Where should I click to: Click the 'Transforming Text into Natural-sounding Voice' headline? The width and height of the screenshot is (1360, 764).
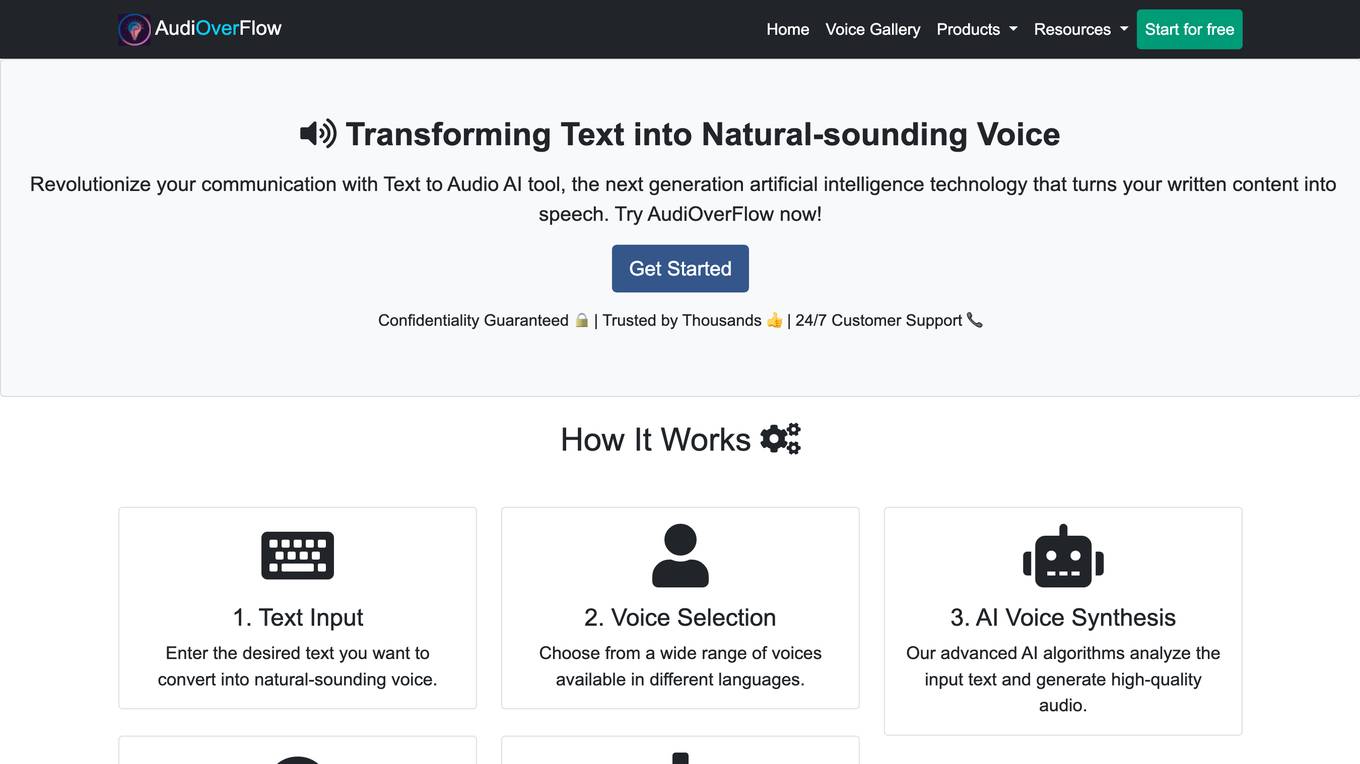702,133
